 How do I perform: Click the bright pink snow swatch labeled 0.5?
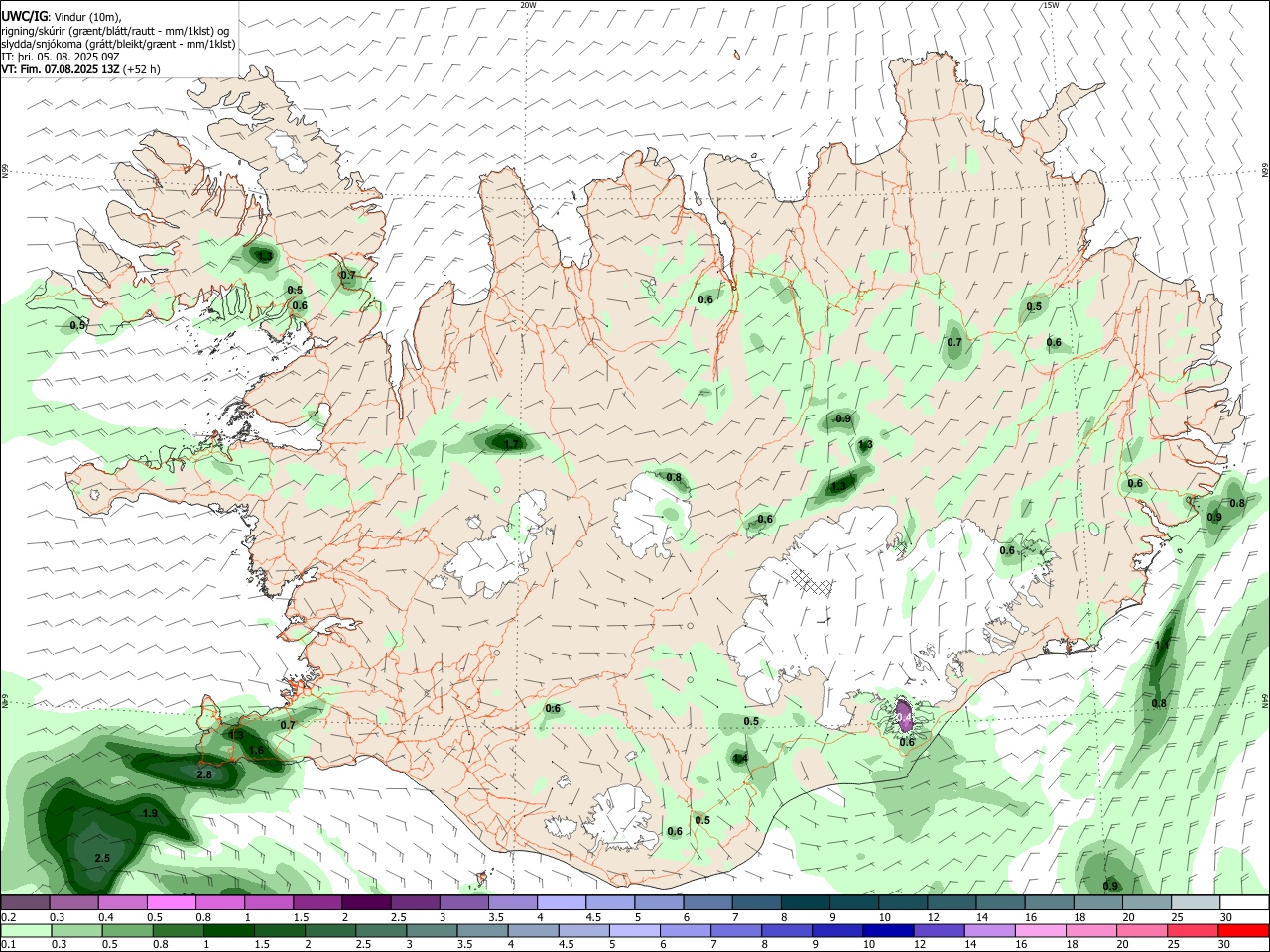(171, 903)
